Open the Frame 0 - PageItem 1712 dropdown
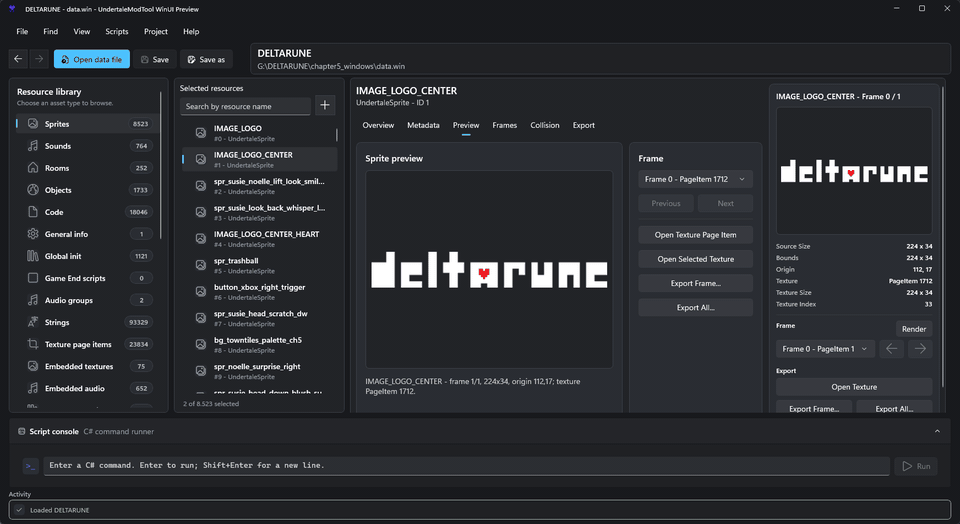 (x=696, y=179)
